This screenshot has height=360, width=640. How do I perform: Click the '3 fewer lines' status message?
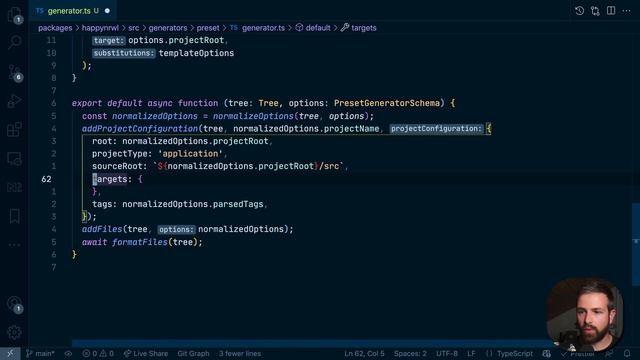(x=240, y=353)
